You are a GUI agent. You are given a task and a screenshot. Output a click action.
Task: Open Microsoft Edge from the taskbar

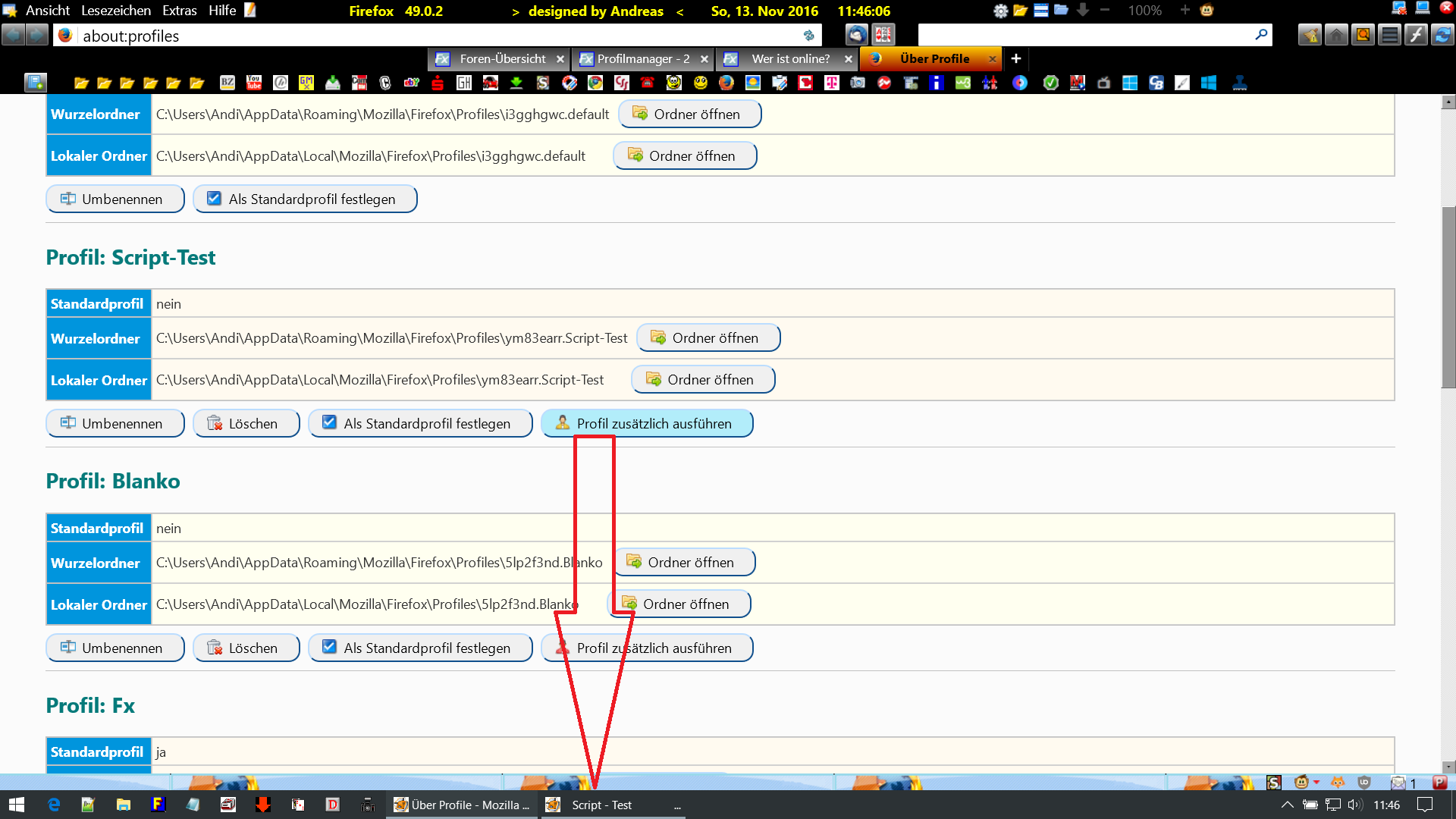(x=54, y=805)
